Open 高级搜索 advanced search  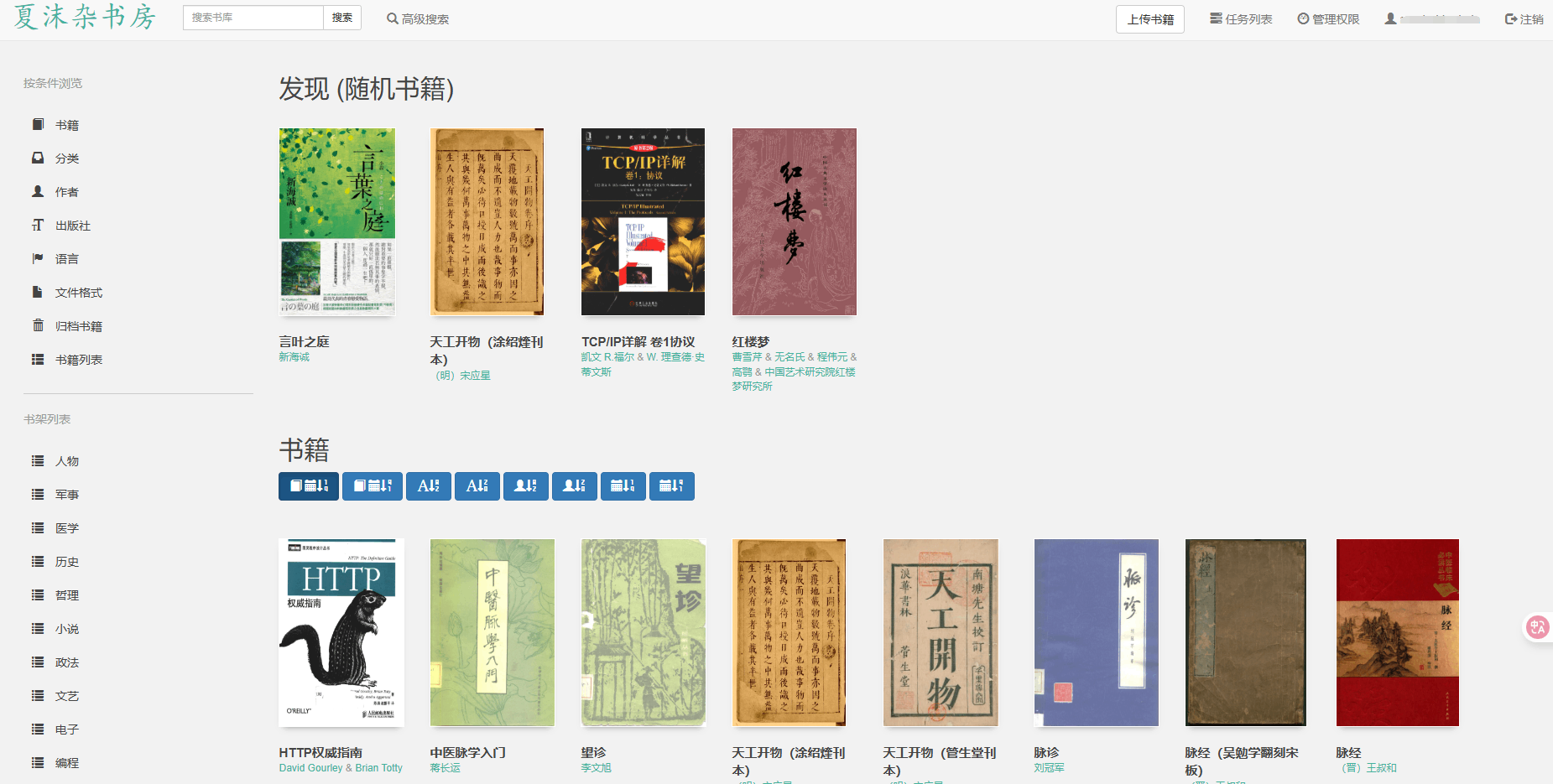point(418,19)
